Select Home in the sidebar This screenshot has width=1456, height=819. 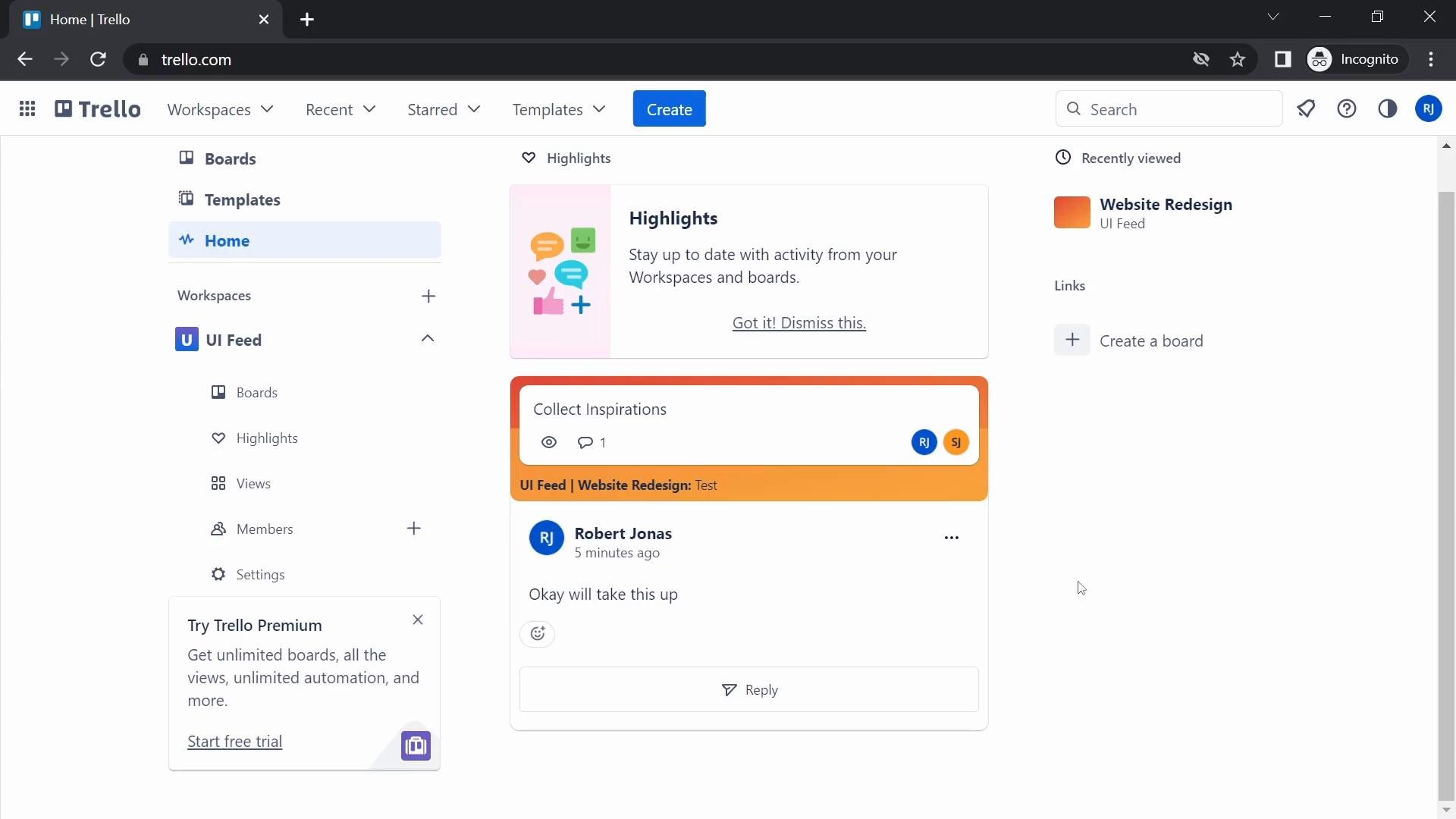(304, 240)
